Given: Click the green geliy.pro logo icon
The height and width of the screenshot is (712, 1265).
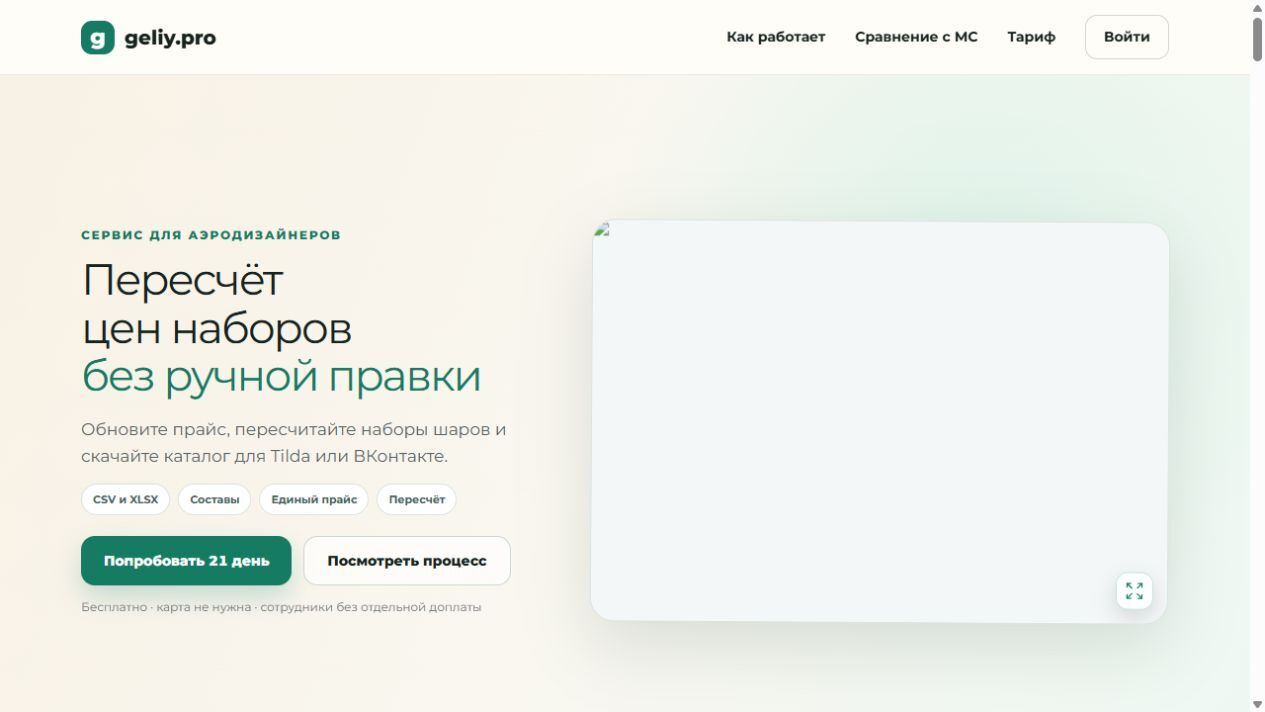Looking at the screenshot, I should coord(98,38).
